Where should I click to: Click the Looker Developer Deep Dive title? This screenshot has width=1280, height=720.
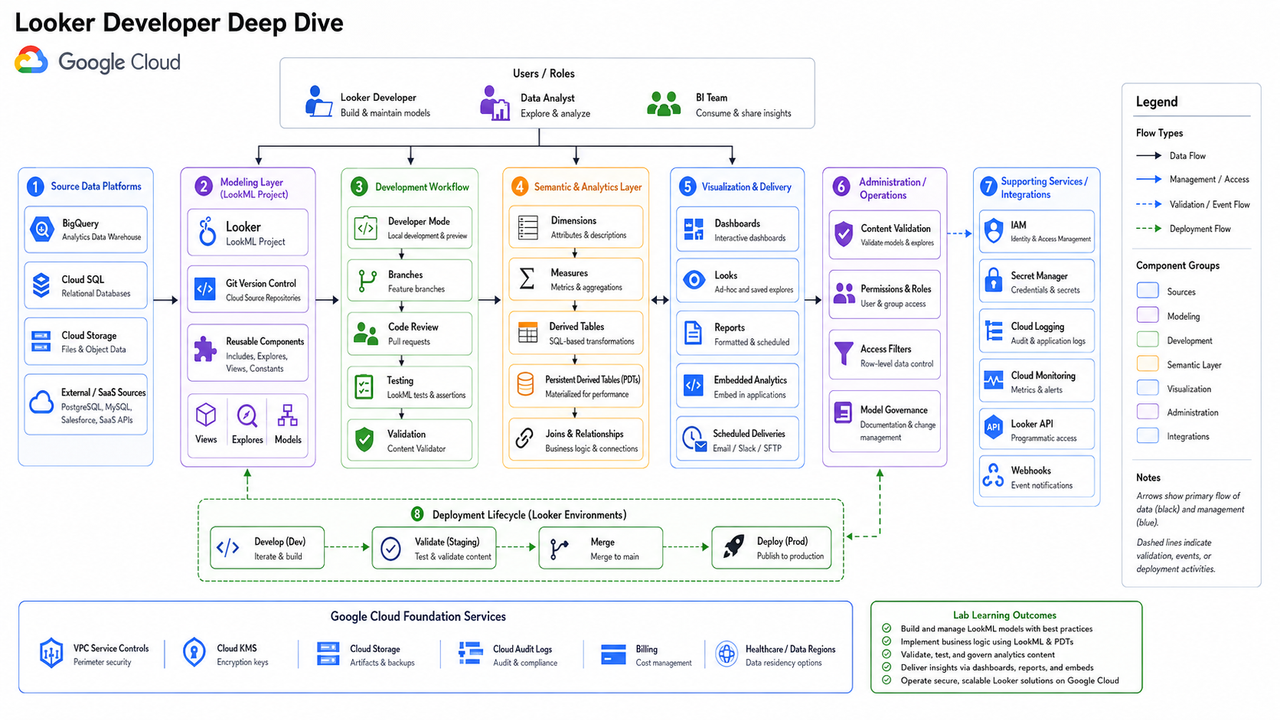[x=179, y=23]
